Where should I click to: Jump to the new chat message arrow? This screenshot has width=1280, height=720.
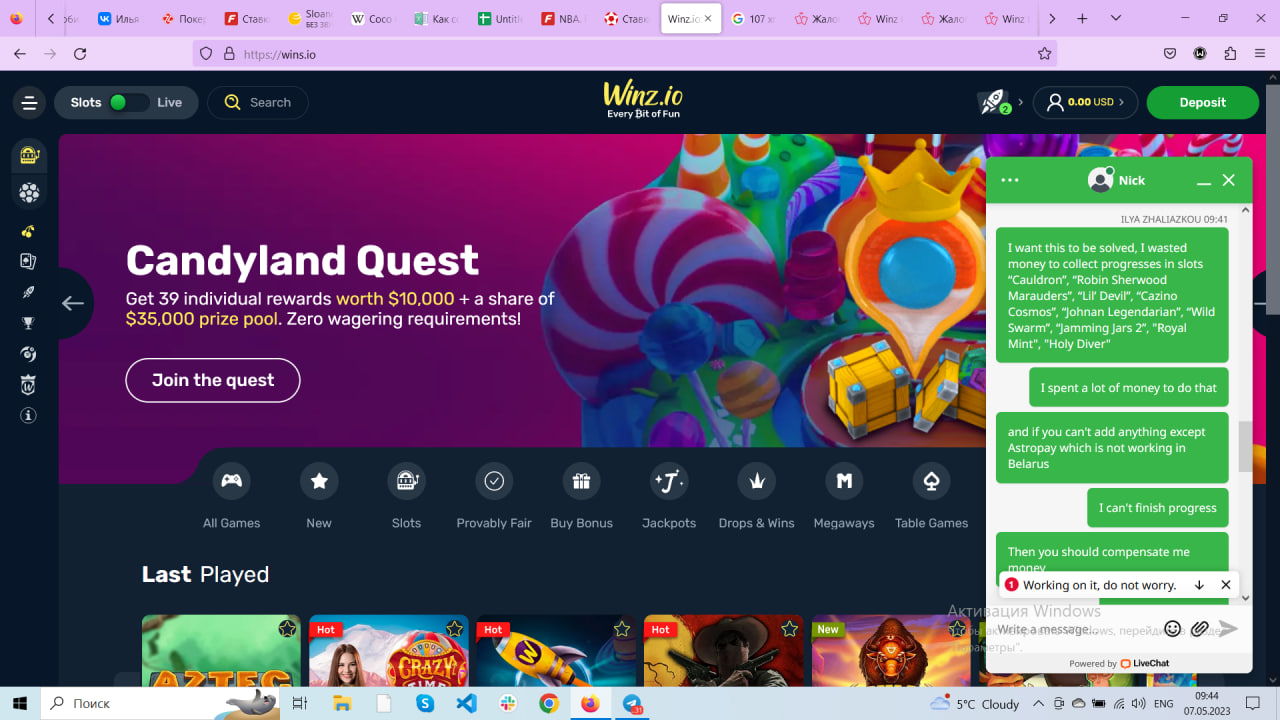1199,585
